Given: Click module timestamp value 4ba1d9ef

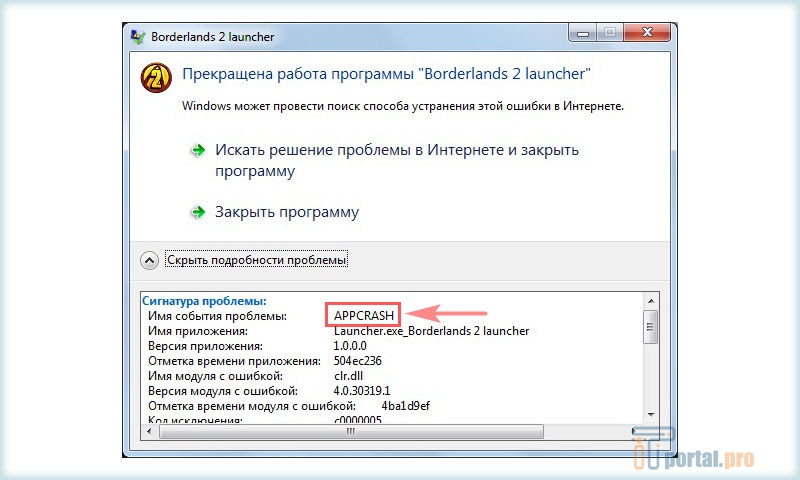Looking at the screenshot, I should pos(406,406).
